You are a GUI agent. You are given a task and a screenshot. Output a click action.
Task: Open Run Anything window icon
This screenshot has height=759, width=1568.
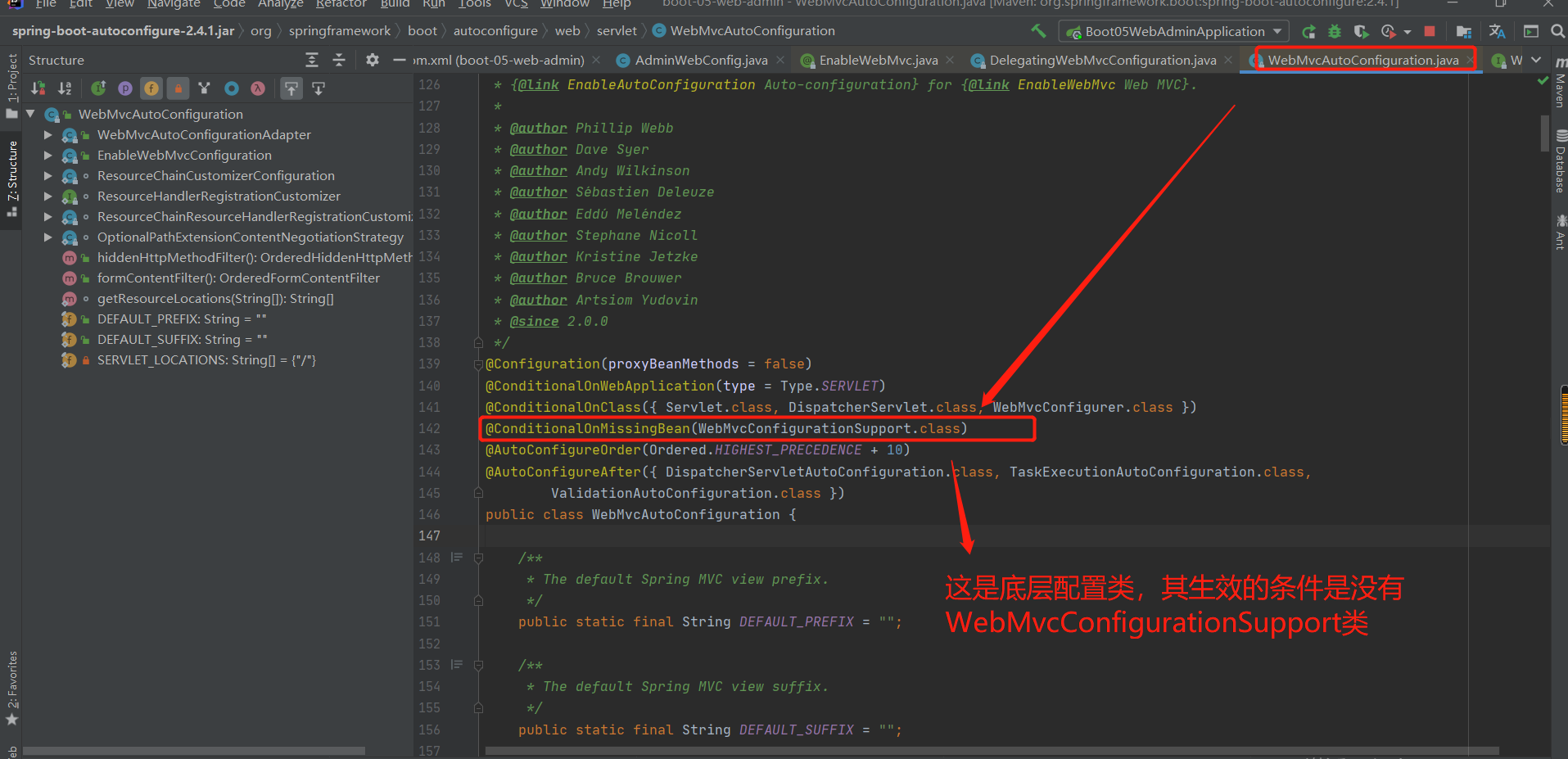(1531, 31)
